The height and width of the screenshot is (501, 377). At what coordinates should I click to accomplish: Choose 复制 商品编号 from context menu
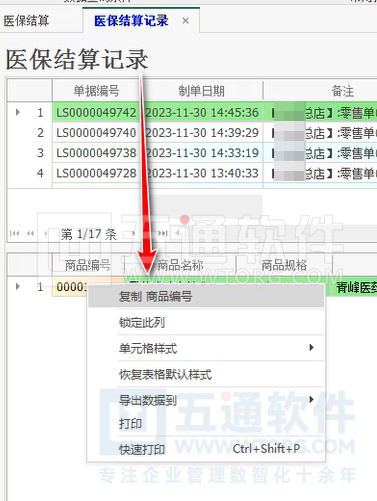(x=206, y=296)
